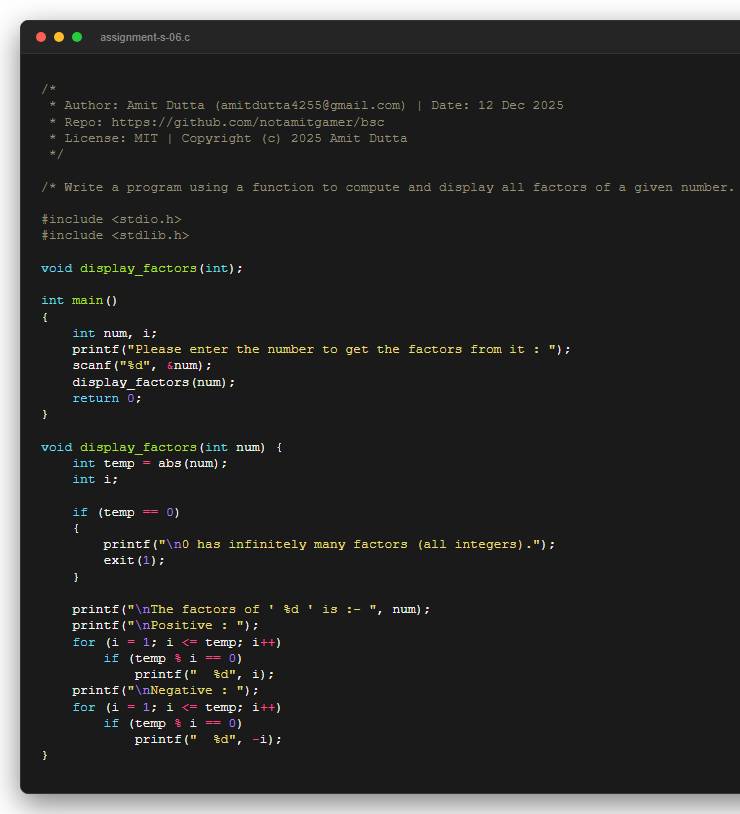
Task: Click the 'if (temp == 0)' line
Action: [126, 512]
